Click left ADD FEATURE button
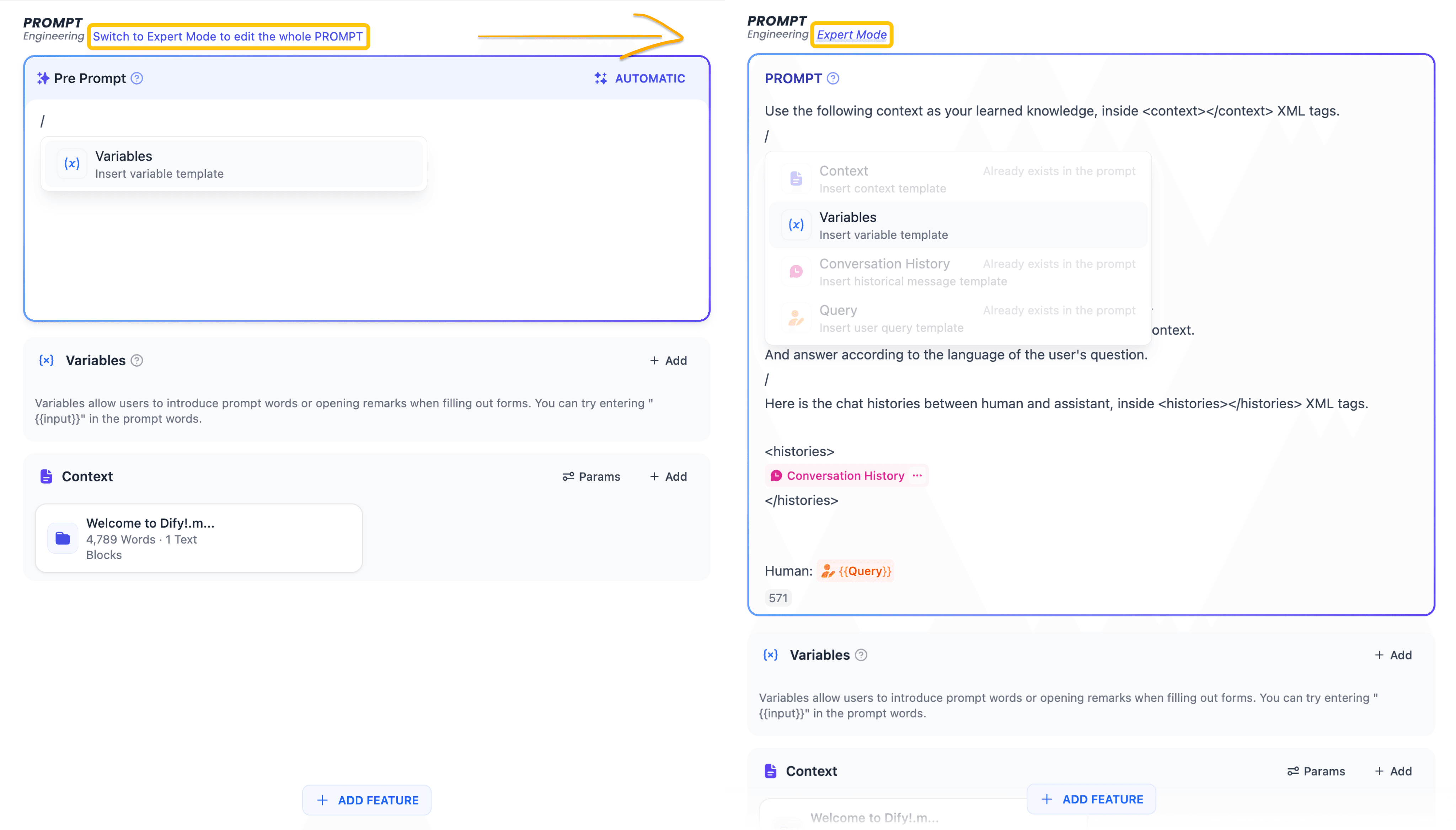Viewport: 1456px width, 830px height. [367, 800]
